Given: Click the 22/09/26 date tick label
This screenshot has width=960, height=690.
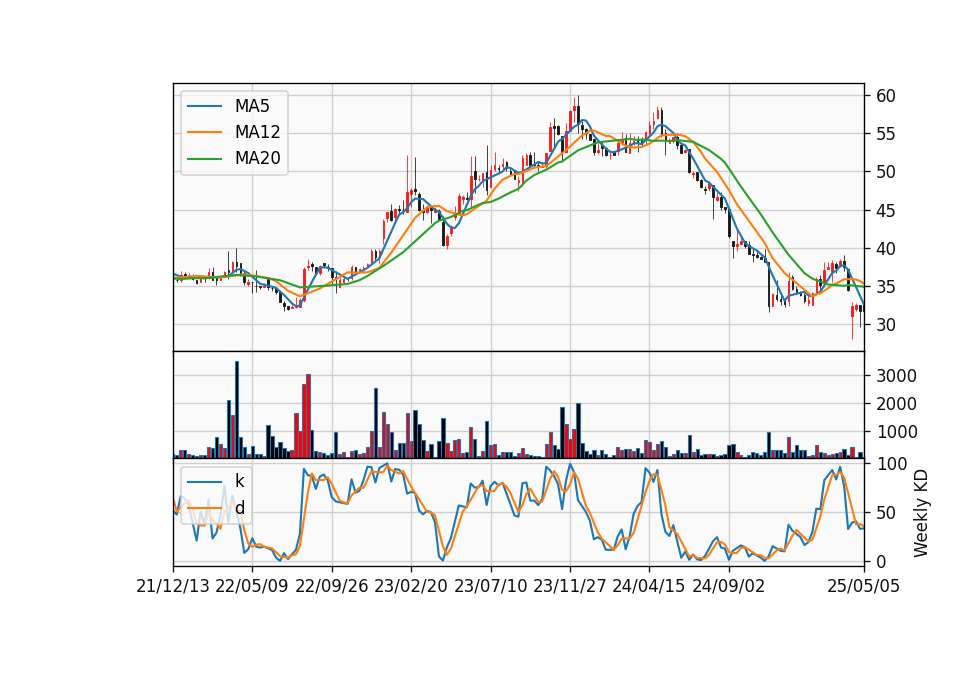Looking at the screenshot, I should tap(332, 586).
